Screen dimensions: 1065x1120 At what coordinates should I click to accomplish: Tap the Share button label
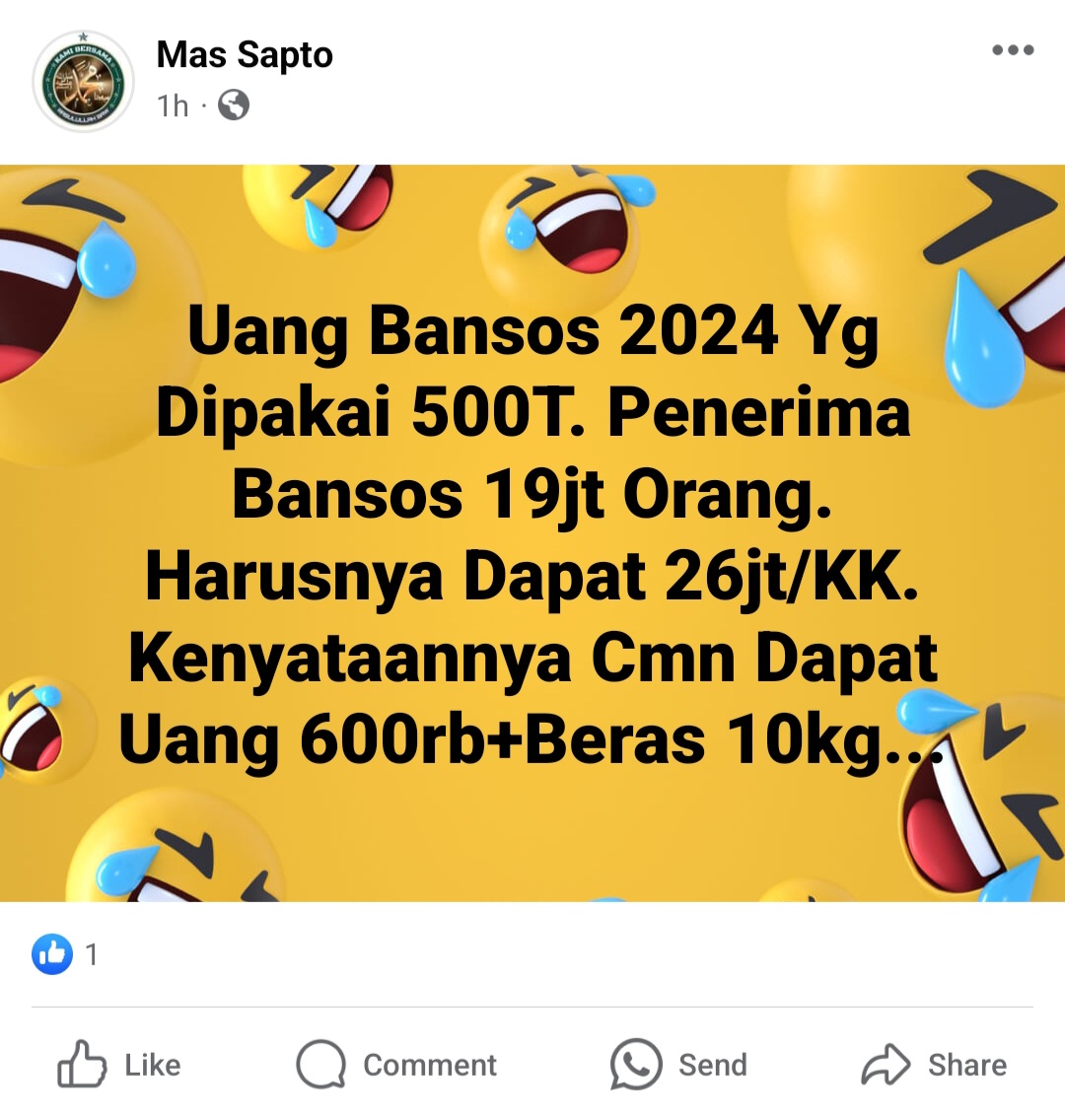coord(967,1065)
